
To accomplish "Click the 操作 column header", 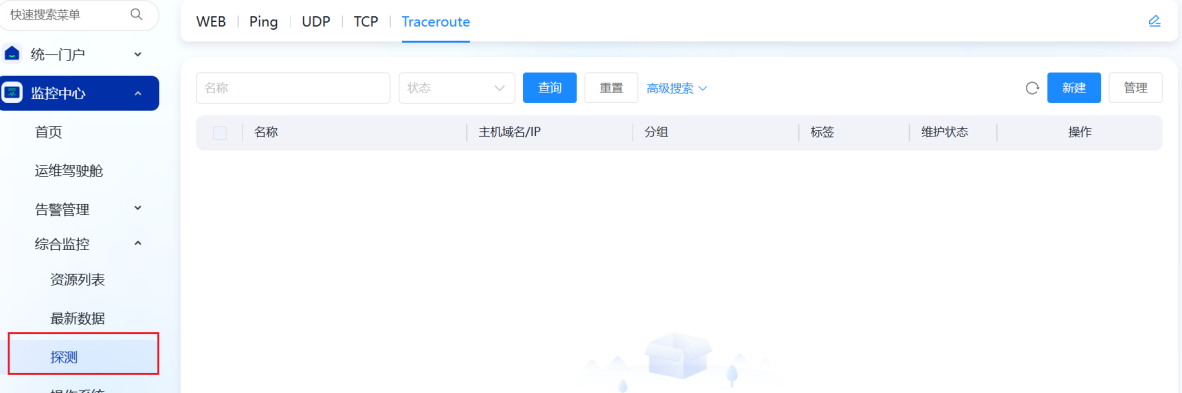I will (1079, 132).
